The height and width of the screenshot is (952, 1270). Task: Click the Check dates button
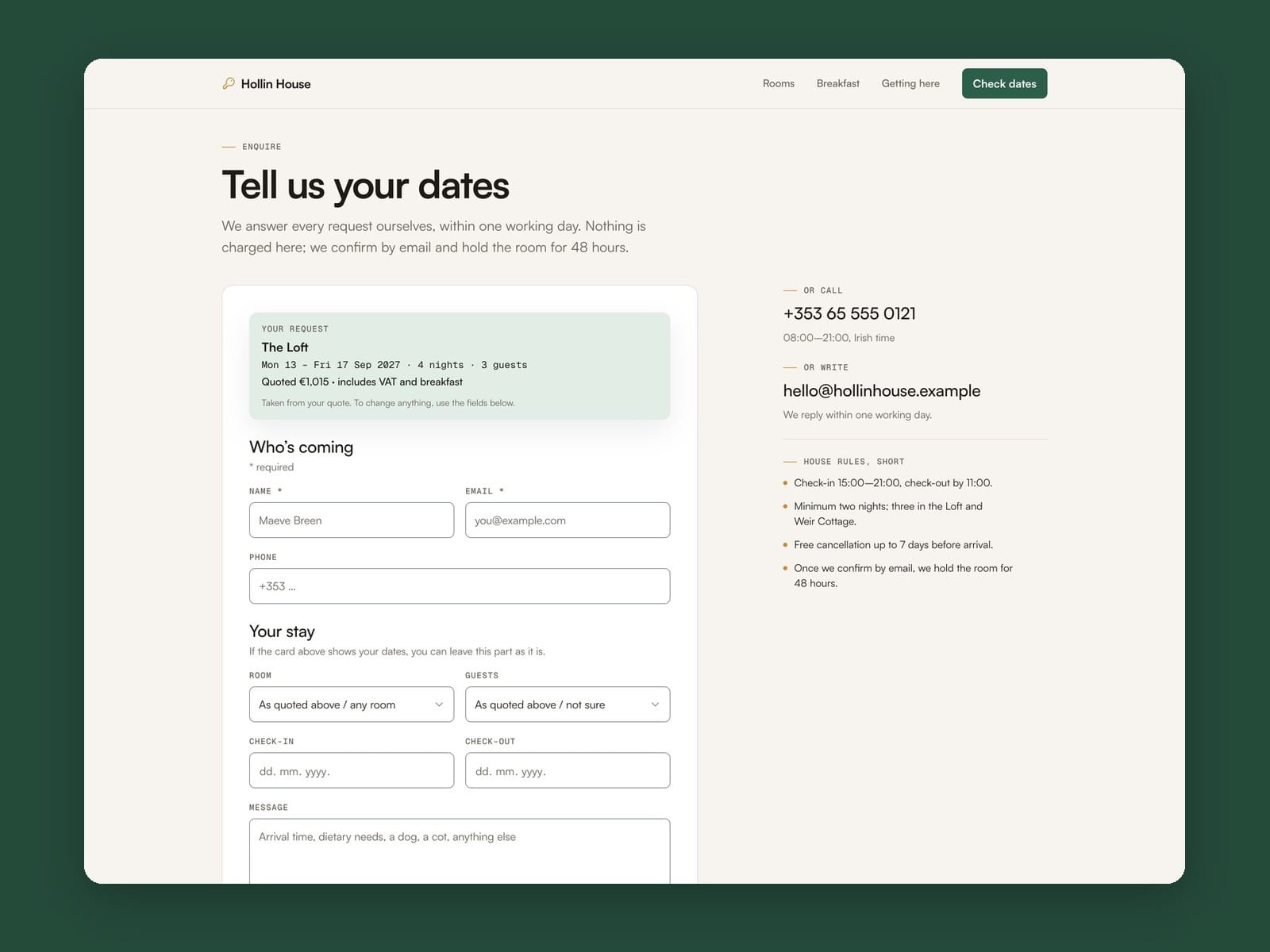pyautogui.click(x=1004, y=83)
